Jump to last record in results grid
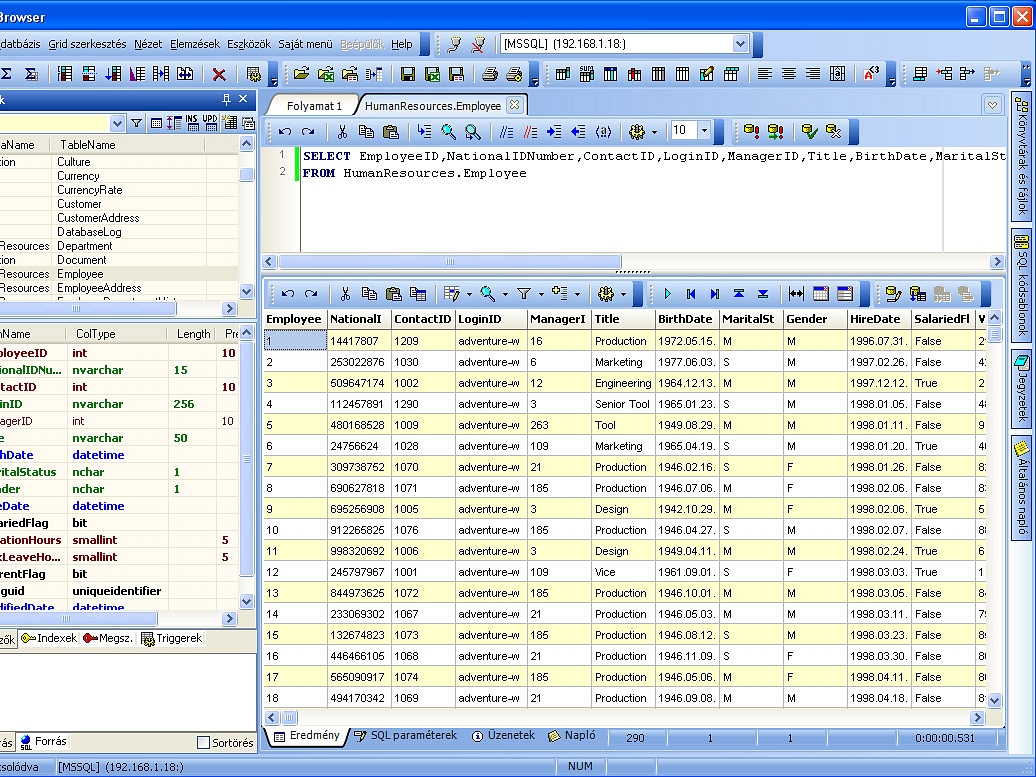Screen dimensions: 1036x777 [x=714, y=294]
